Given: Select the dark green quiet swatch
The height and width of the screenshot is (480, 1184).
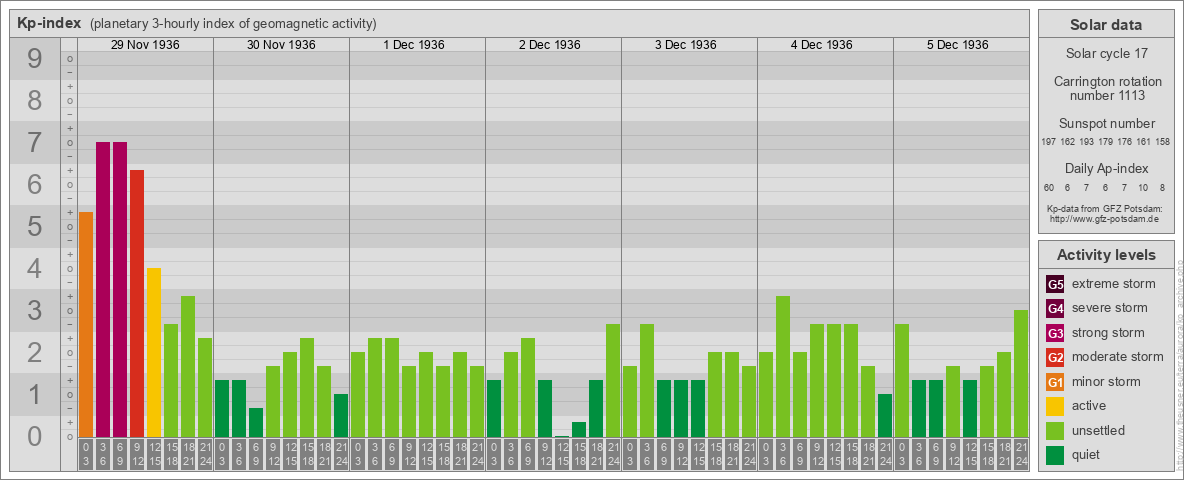Looking at the screenshot, I should coord(1055,455).
